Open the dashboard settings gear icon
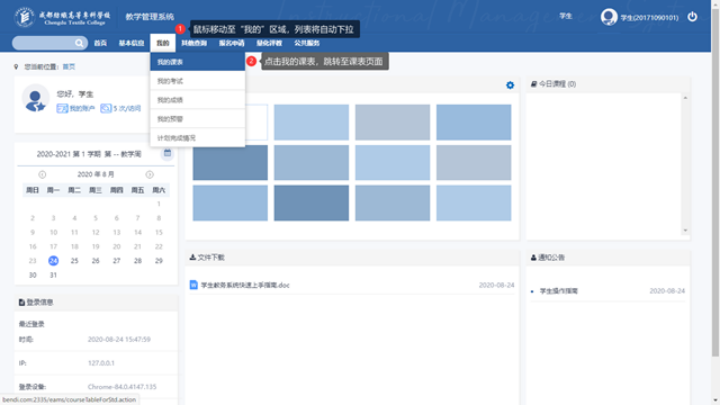The width and height of the screenshot is (721, 406). click(x=510, y=85)
